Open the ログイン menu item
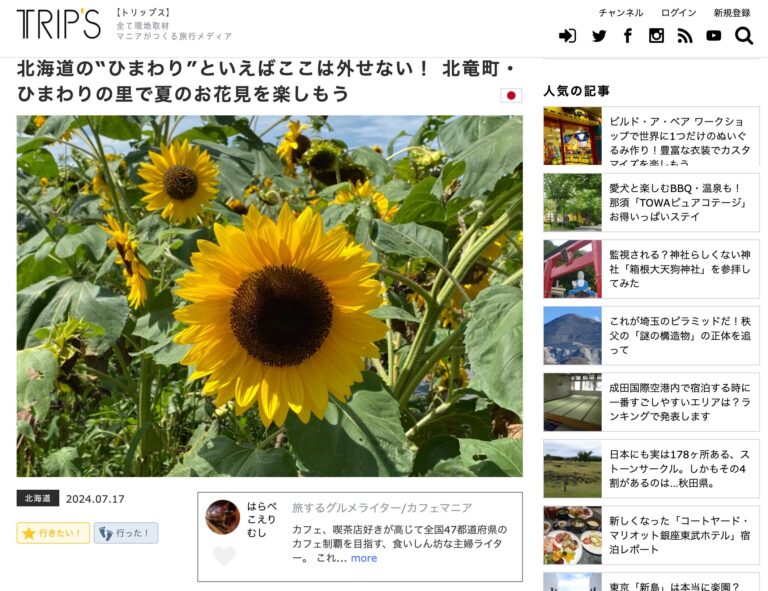 click(x=678, y=13)
